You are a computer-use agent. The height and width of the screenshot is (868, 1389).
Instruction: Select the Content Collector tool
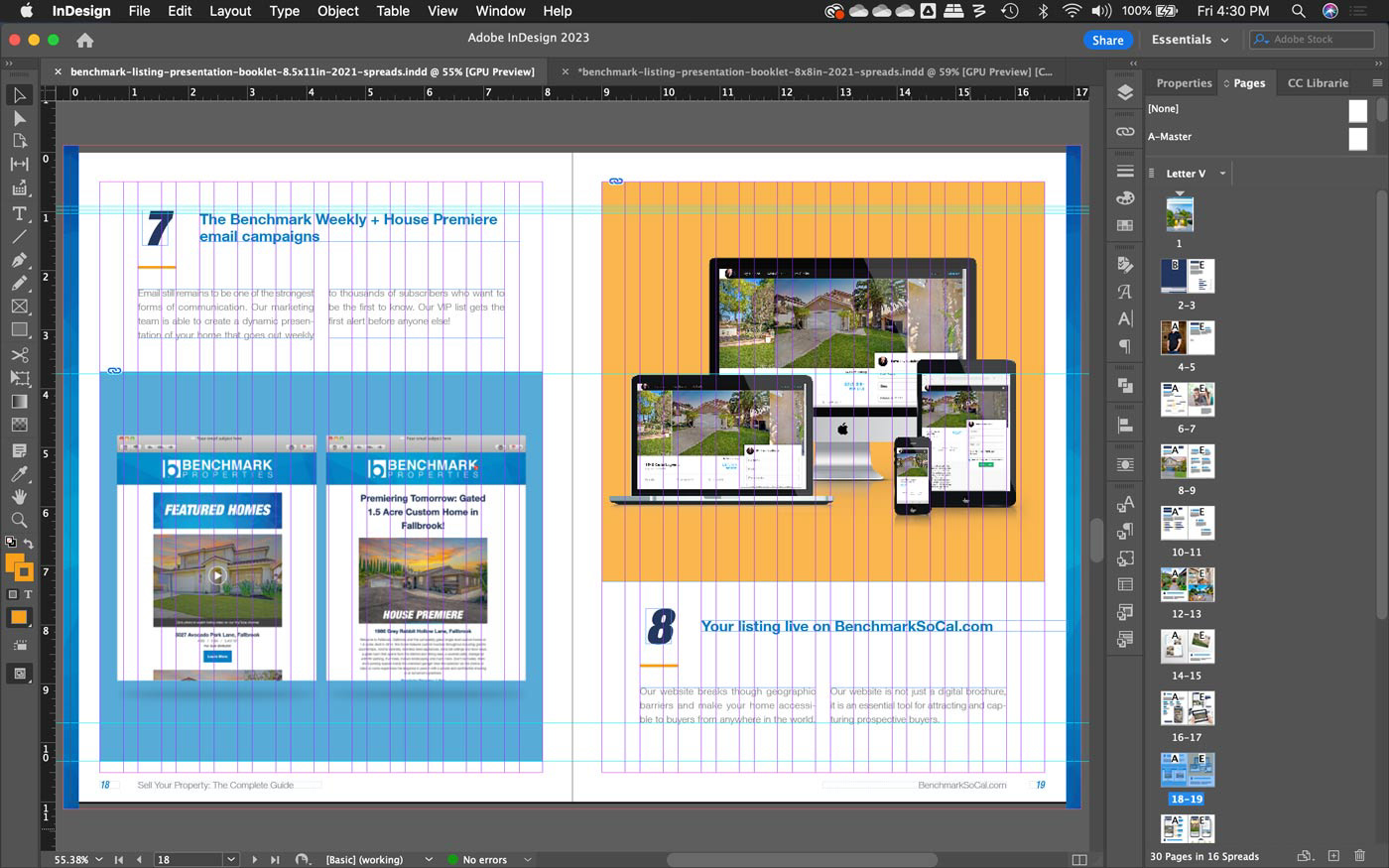19,187
